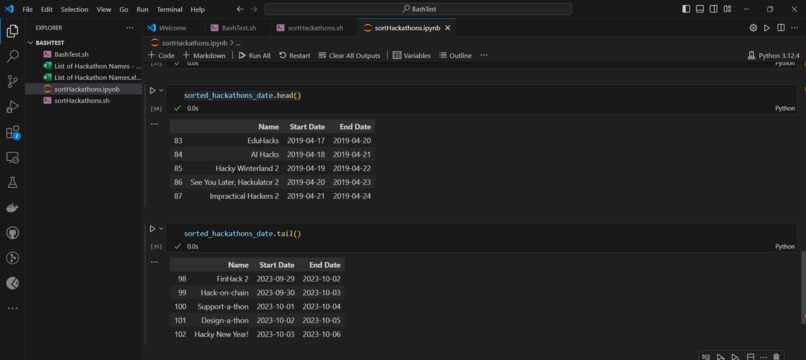Open the Search view in activity bar
The width and height of the screenshot is (806, 360).
coord(12,56)
